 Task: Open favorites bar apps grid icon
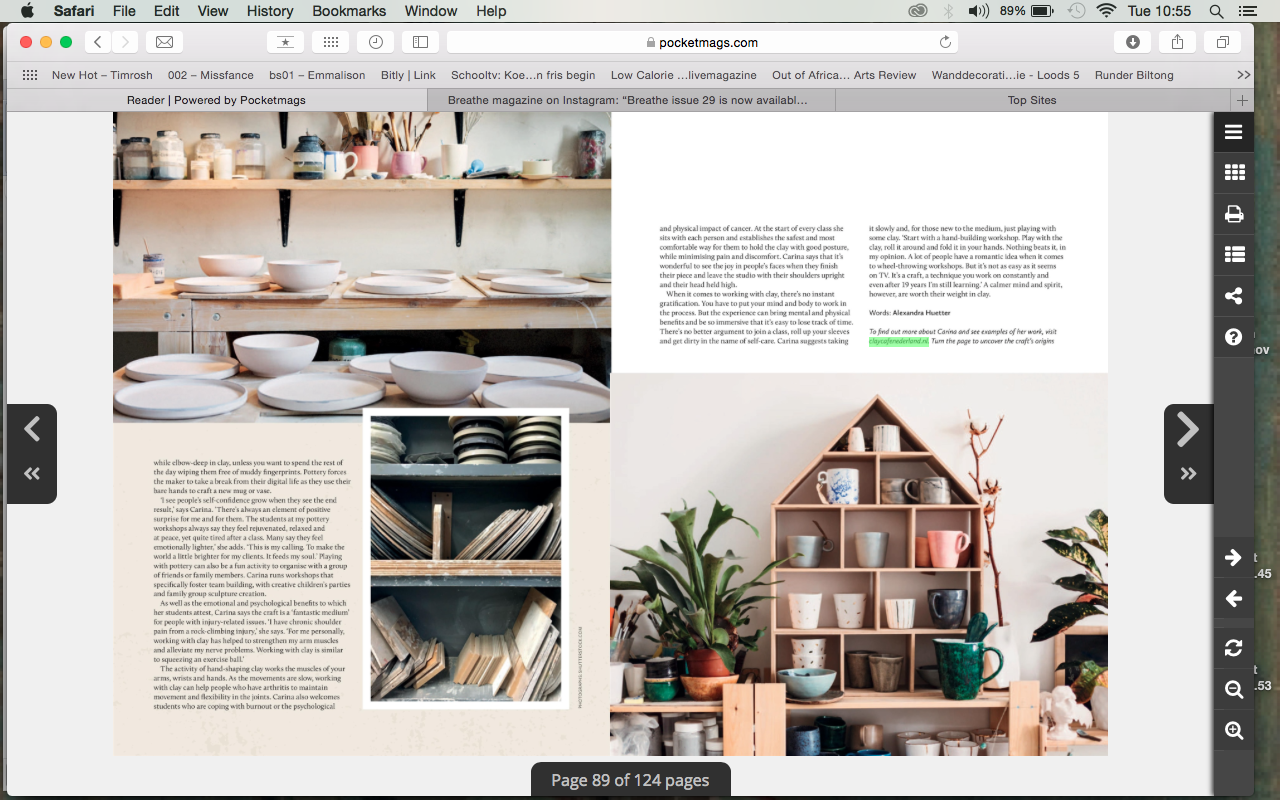point(30,75)
